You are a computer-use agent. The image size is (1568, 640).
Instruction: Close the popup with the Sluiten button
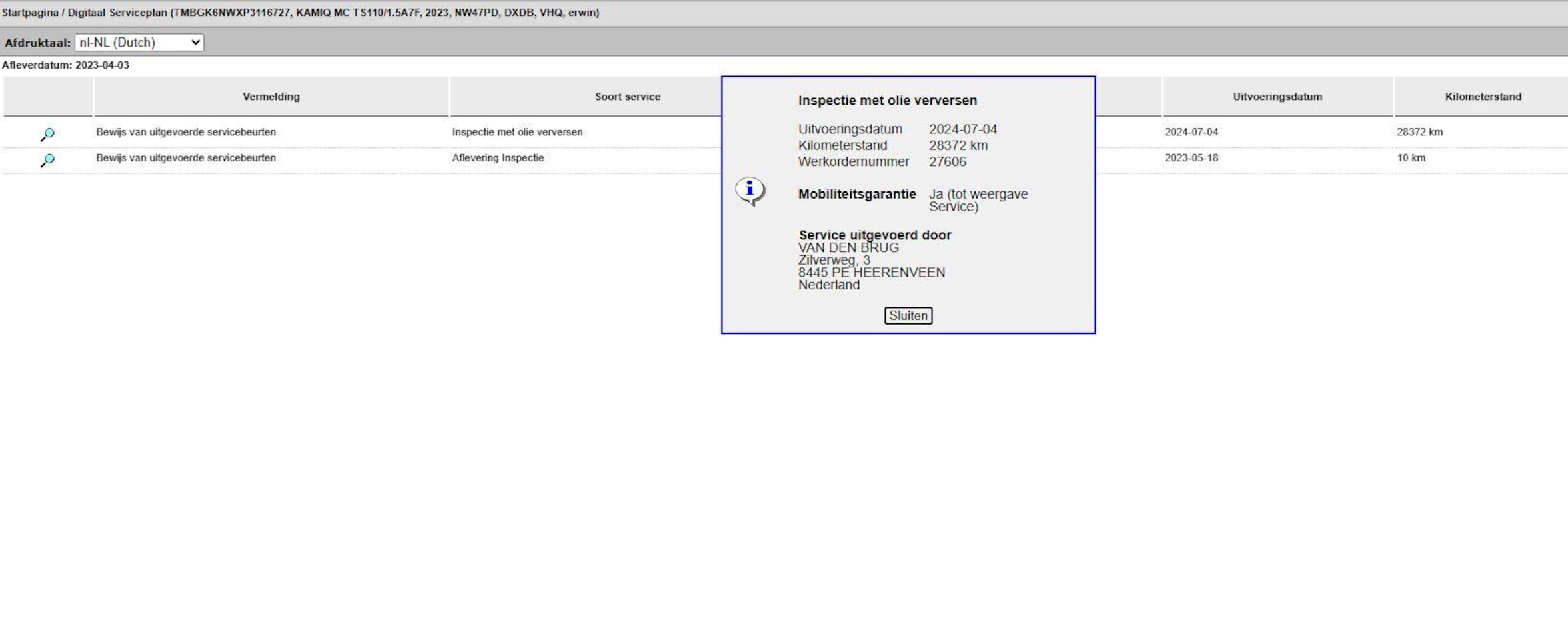(908, 315)
